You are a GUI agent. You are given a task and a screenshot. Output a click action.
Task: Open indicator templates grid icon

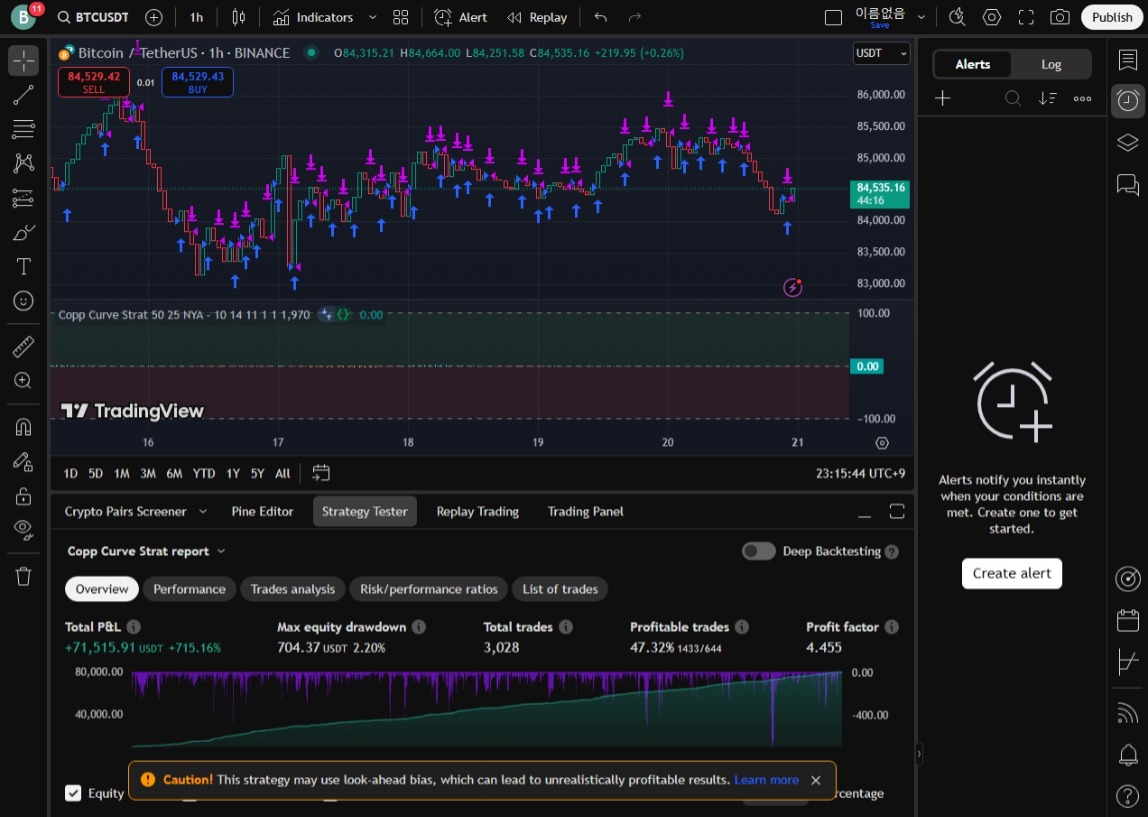[x=400, y=18]
